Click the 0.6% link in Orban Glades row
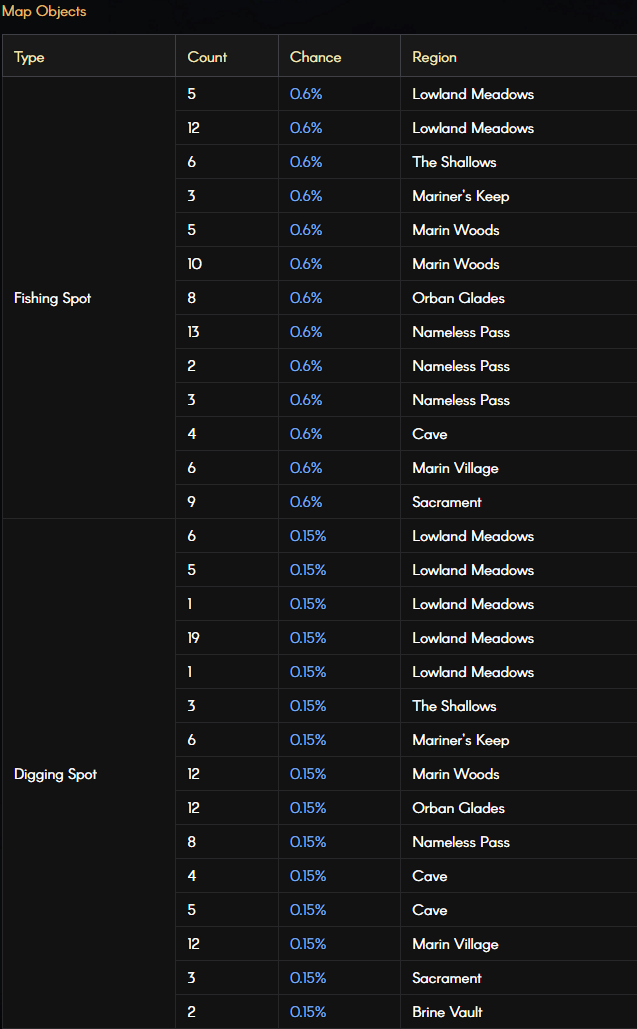The image size is (637, 1029). point(306,298)
